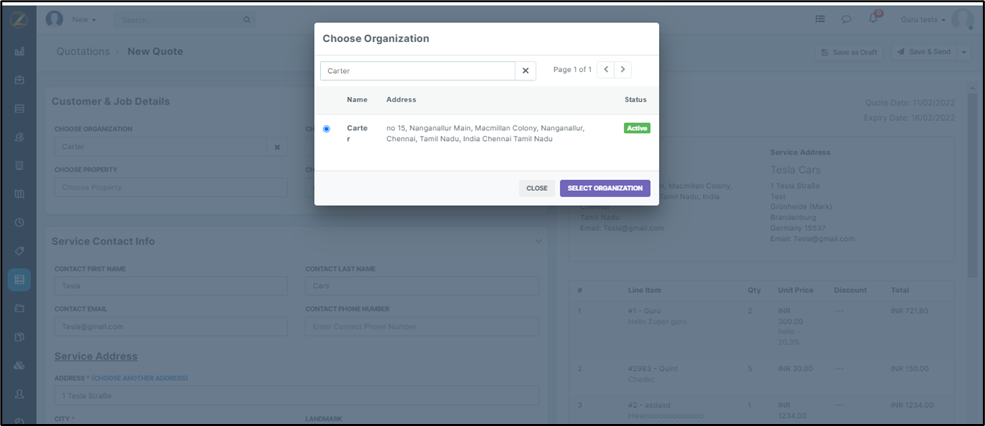Image resolution: width=985 pixels, height=426 pixels.
Task: Click the Close button in dialog
Action: (536, 188)
